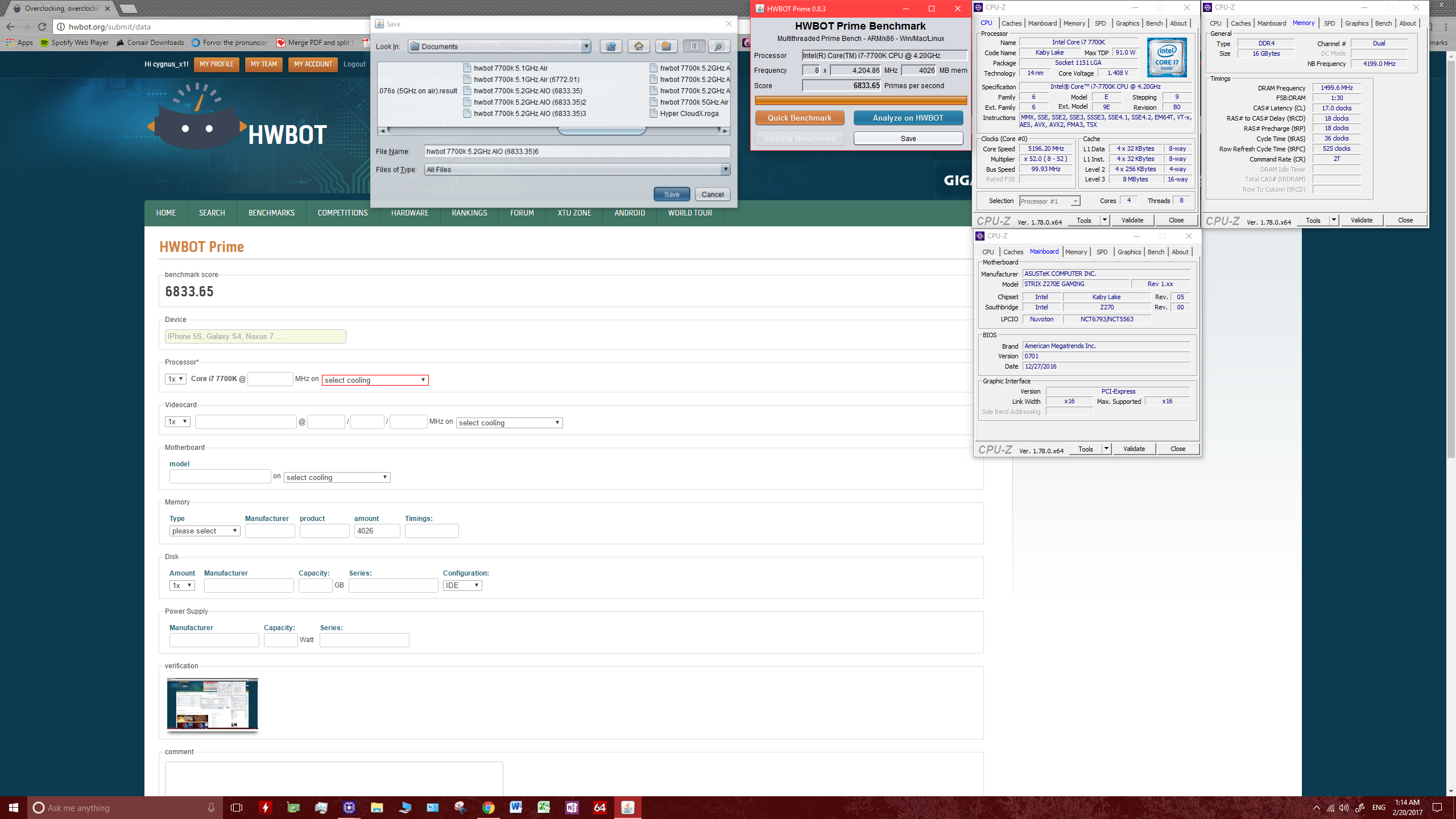Open the verification screenshot thumbnail
1456x819 pixels.
click(212, 704)
